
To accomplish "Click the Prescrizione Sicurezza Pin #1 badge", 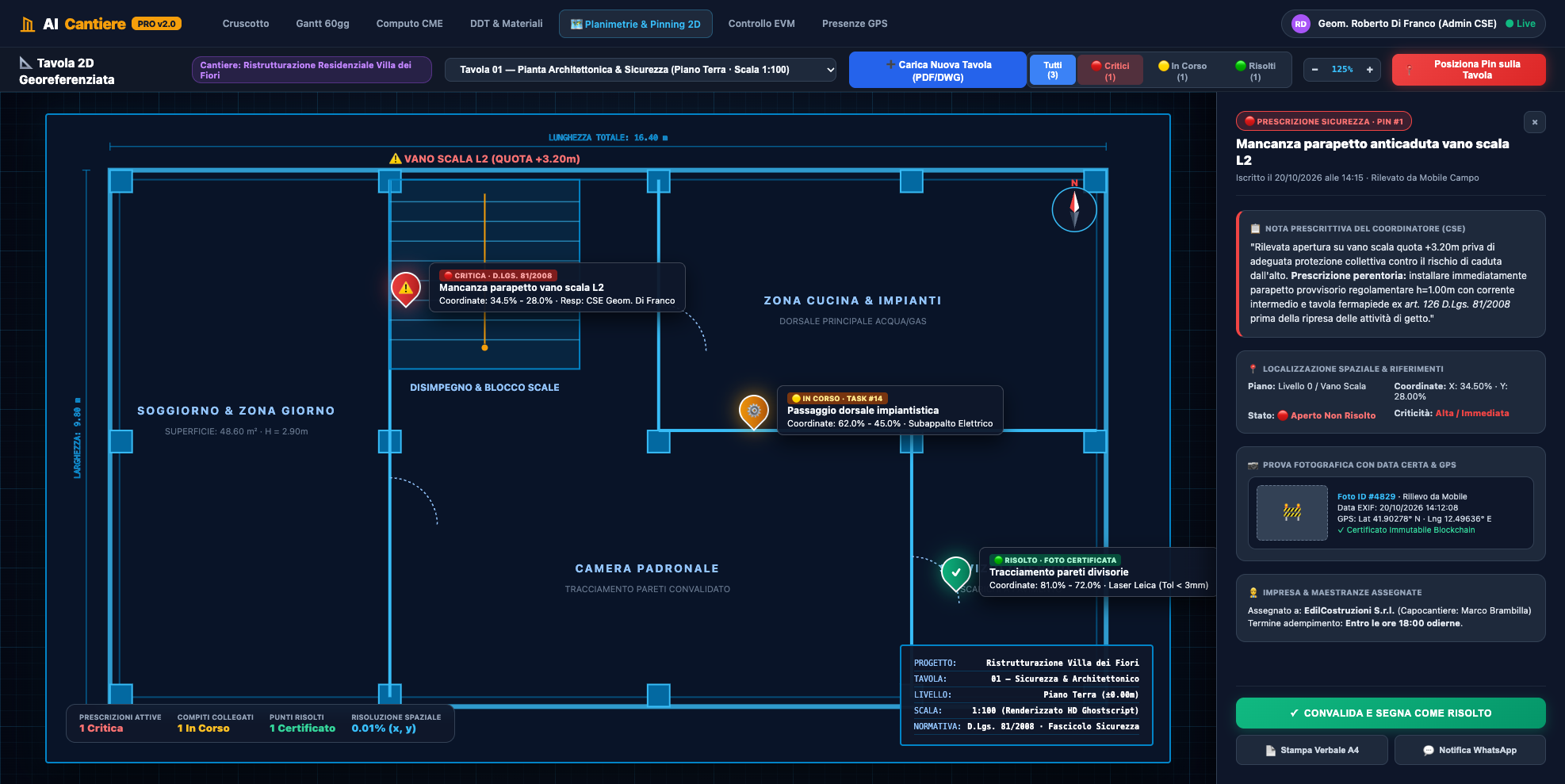I will tap(1324, 121).
